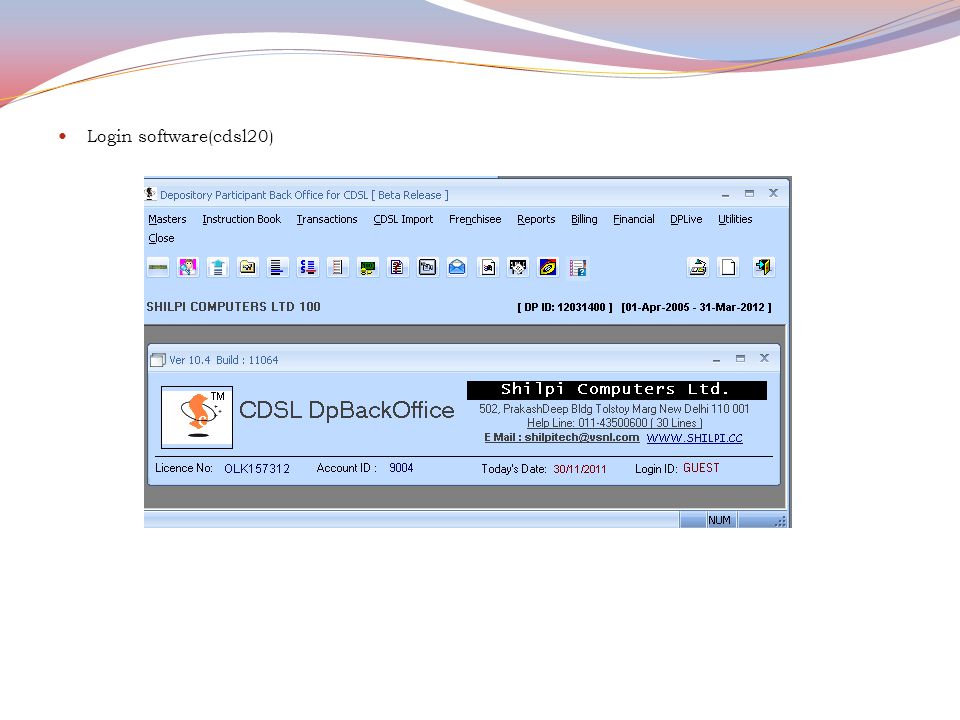Visit the WWW.SHILPI.CC website link
Viewport: 960px width, 720px height.
[694, 438]
